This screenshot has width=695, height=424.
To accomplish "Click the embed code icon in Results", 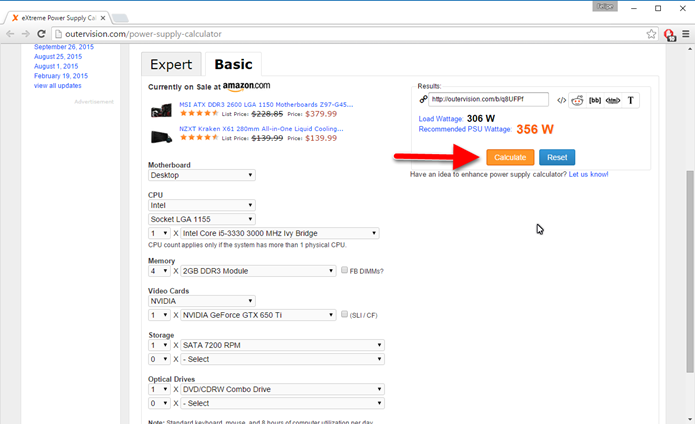I will 562,100.
